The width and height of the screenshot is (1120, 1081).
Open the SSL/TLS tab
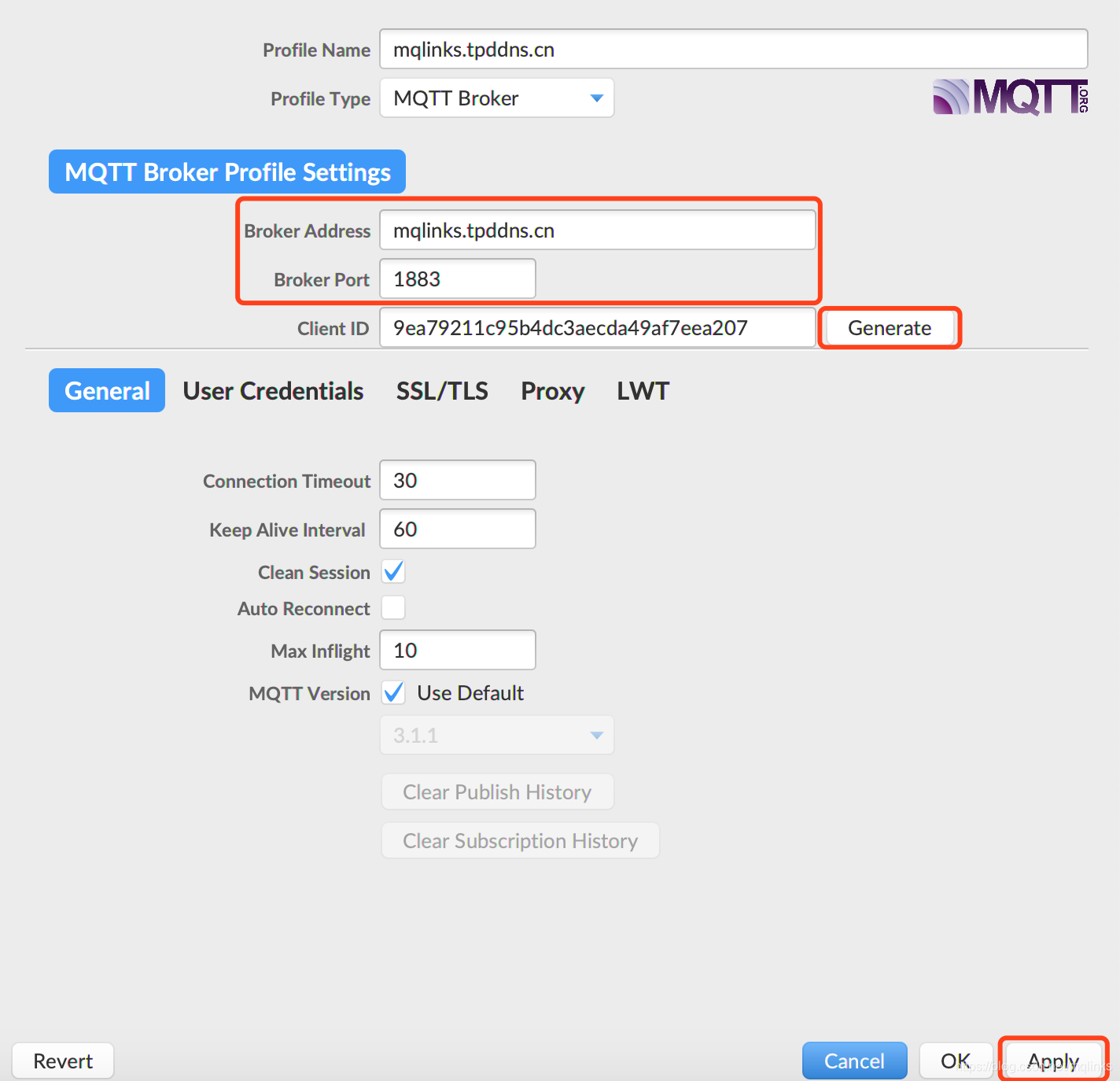click(x=442, y=391)
